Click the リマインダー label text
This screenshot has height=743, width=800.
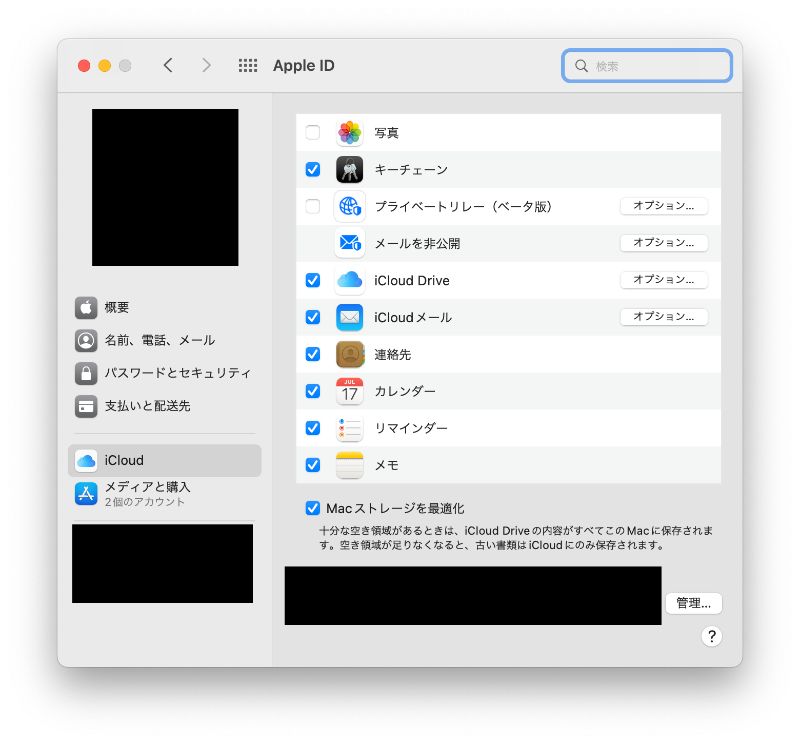pyautogui.click(x=411, y=428)
